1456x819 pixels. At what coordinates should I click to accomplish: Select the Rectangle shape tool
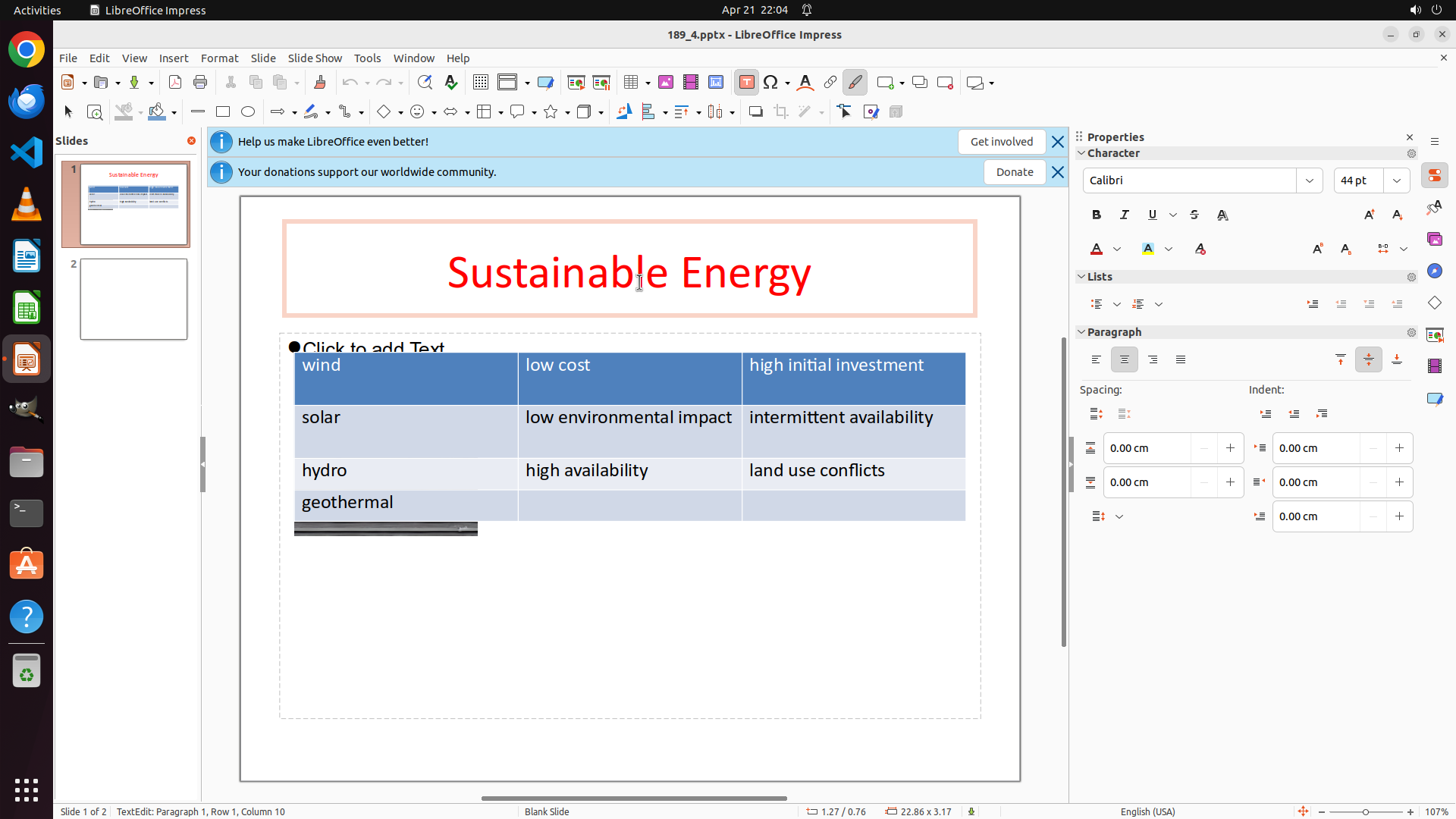pyautogui.click(x=223, y=112)
